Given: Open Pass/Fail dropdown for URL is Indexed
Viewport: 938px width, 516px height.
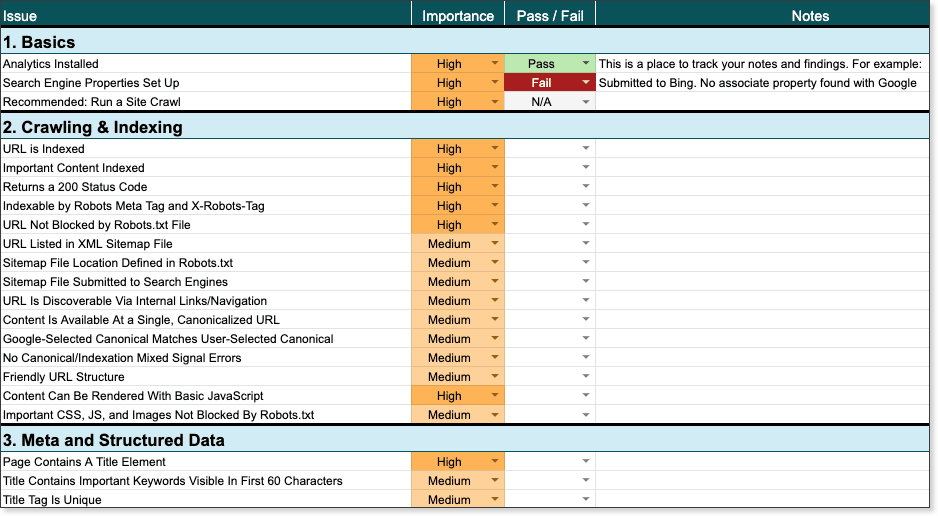Looking at the screenshot, I should click(x=586, y=149).
